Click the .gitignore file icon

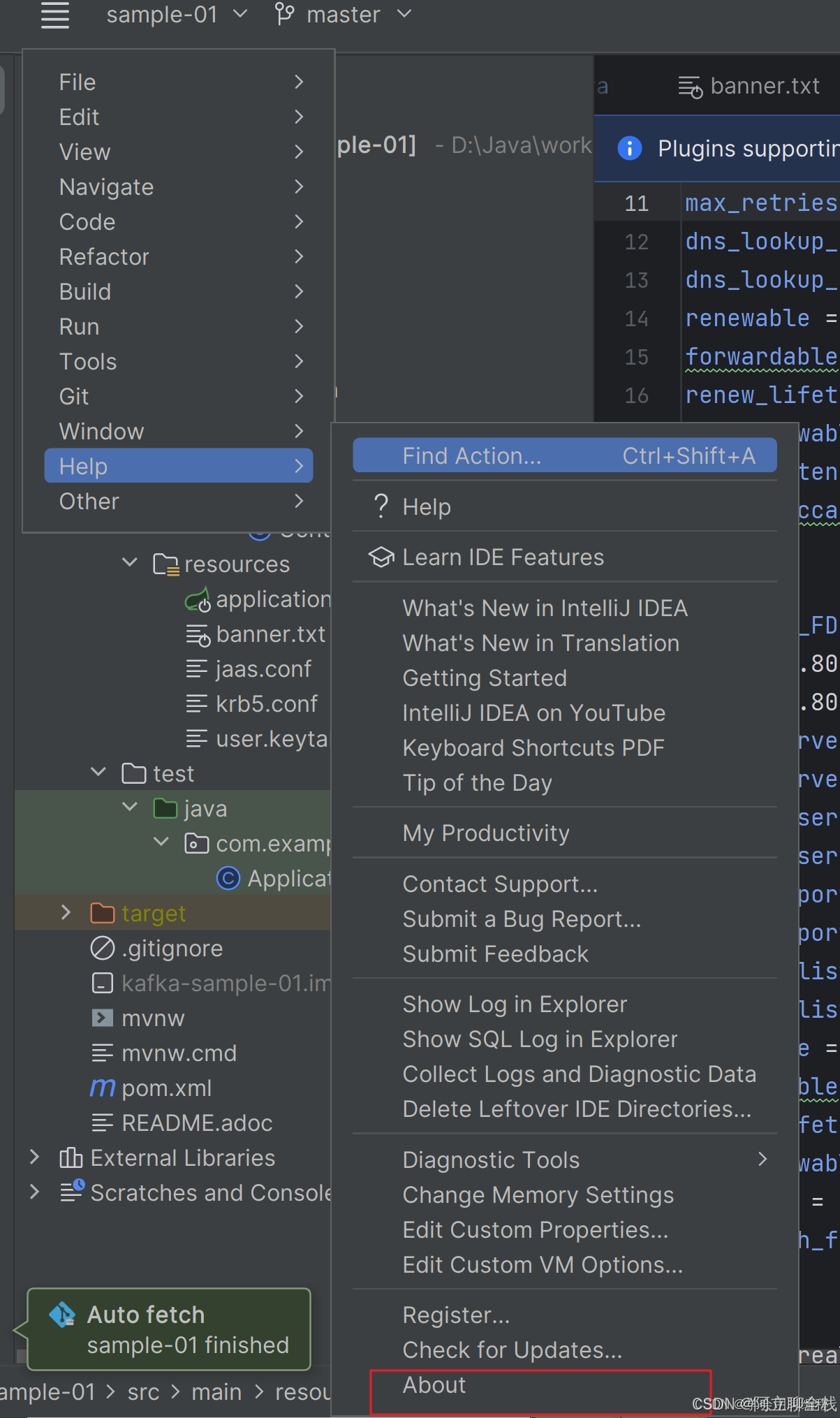pos(103,948)
